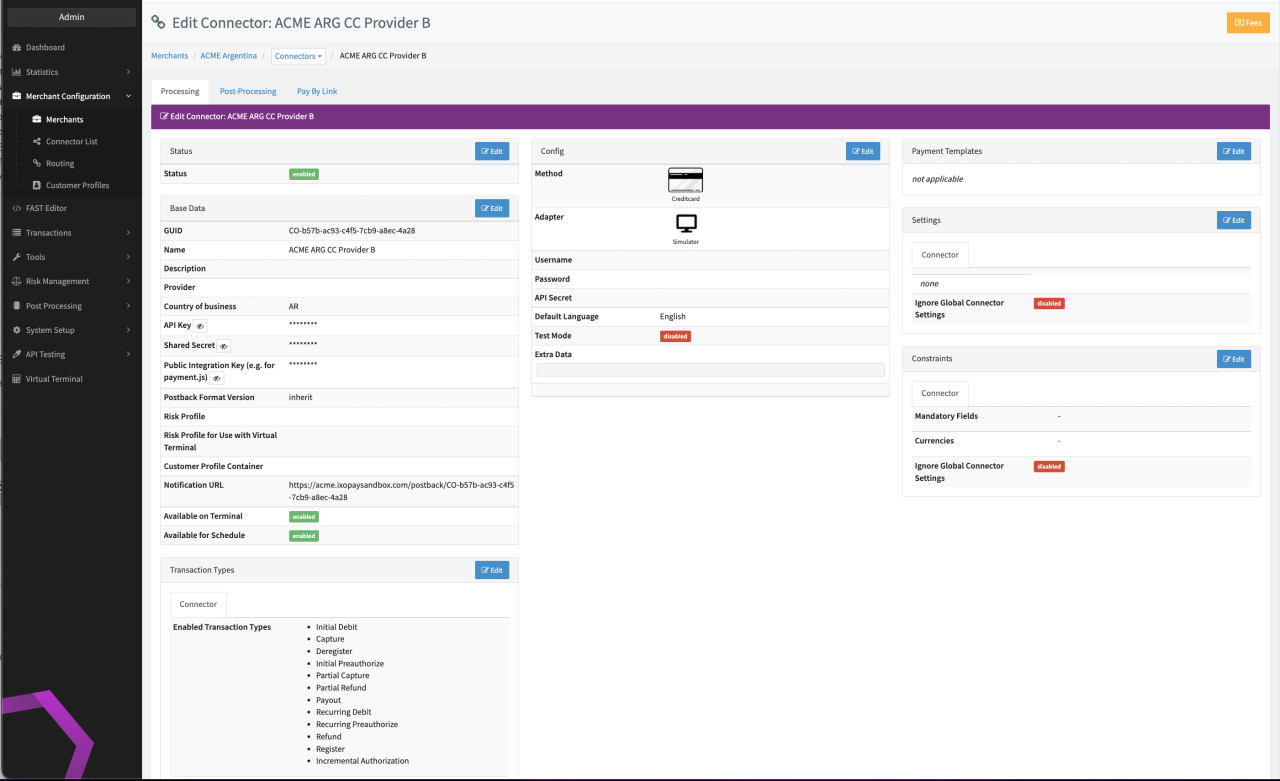Image resolution: width=1280 pixels, height=781 pixels.
Task: Click the ACME Argentina breadcrumb link
Action: click(x=228, y=56)
